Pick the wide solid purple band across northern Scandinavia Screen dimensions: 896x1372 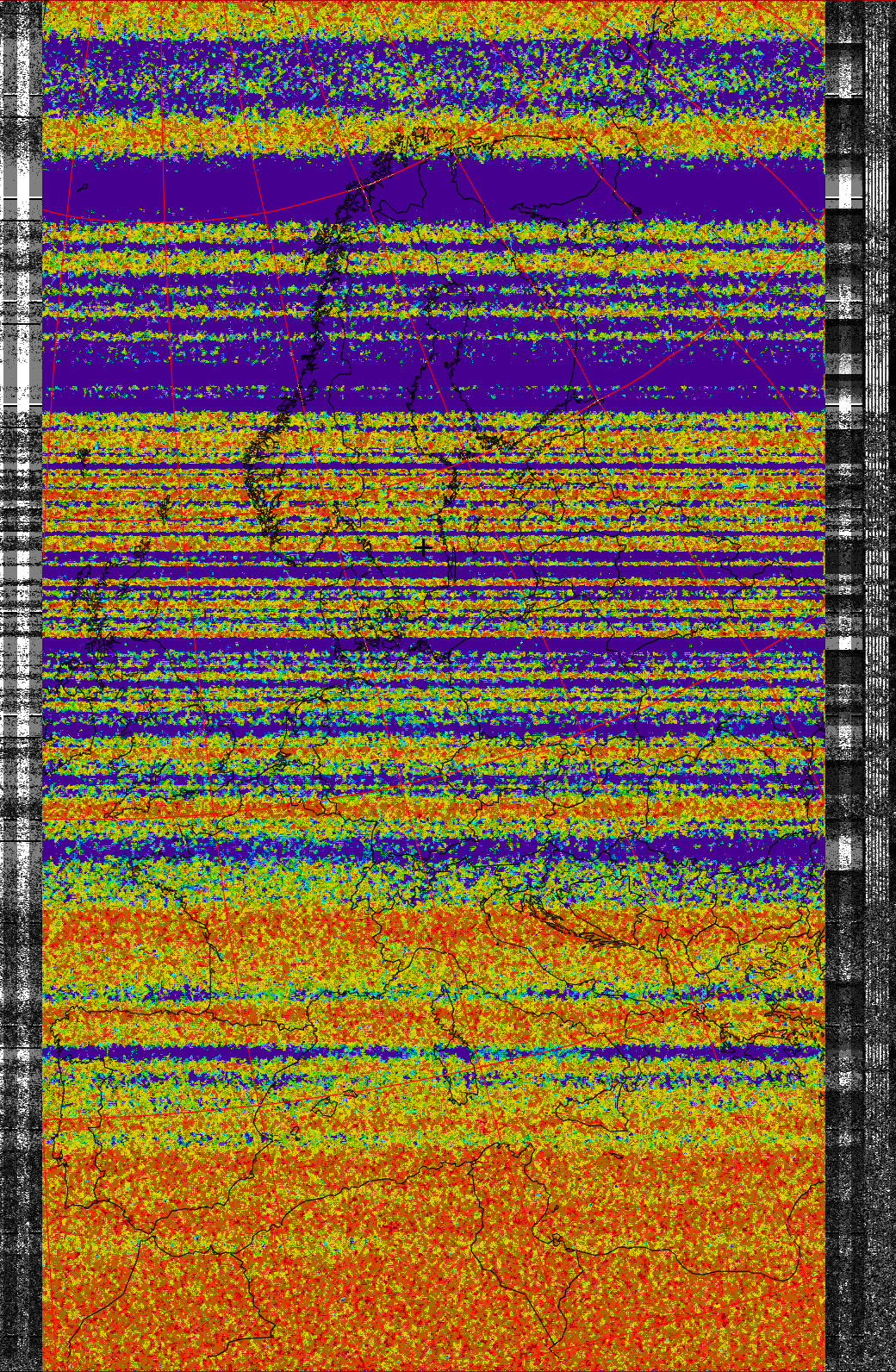(x=215, y=185)
